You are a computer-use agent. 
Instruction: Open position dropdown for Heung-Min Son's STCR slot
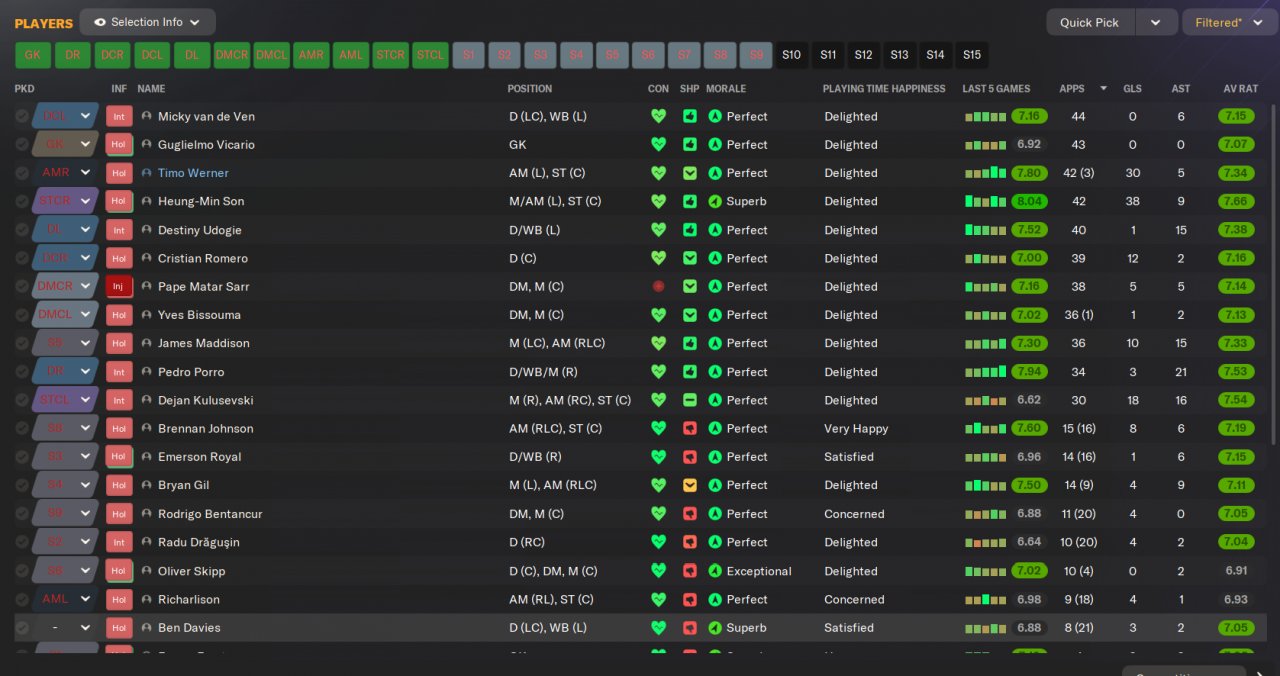[x=86, y=201]
